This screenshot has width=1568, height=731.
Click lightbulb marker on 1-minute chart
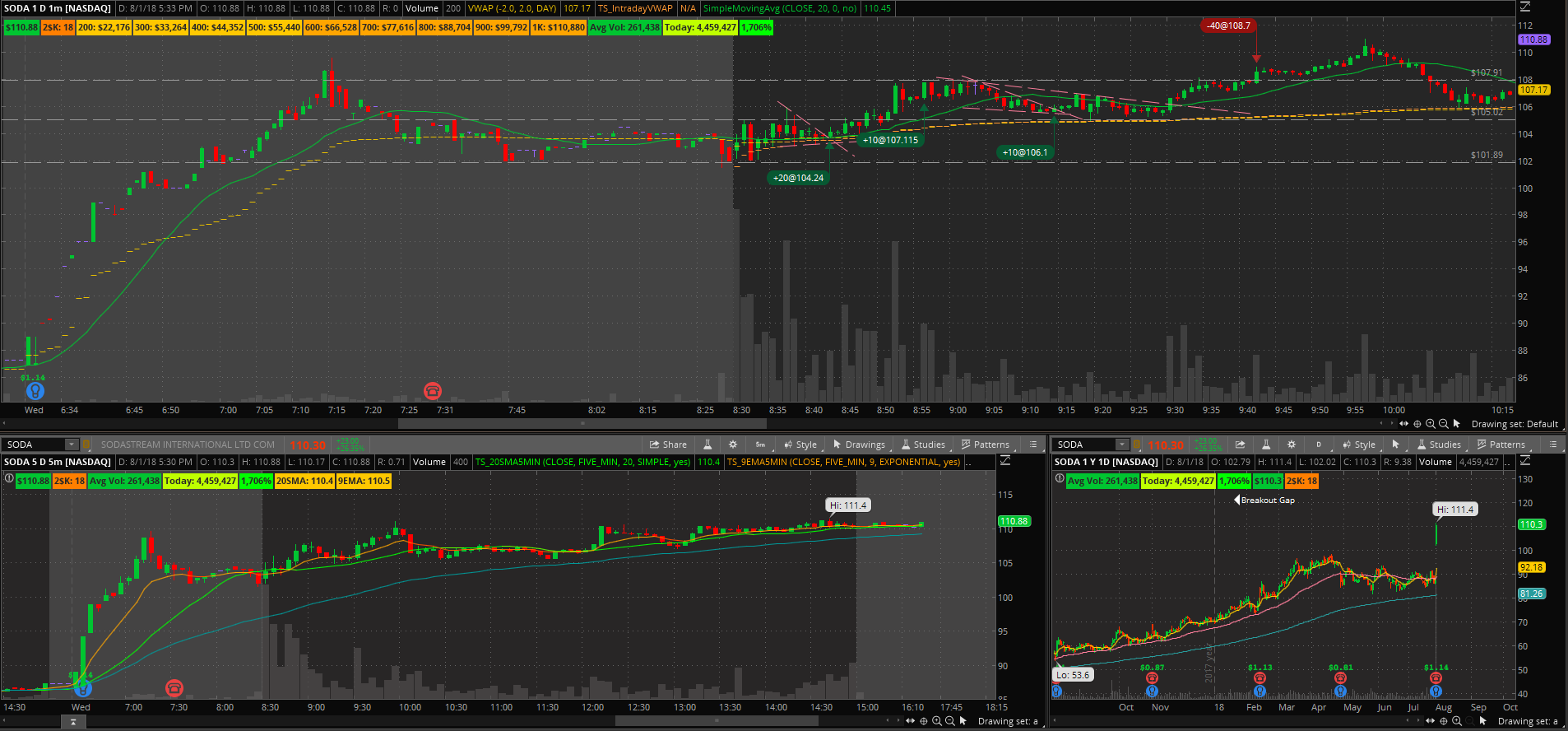coord(35,391)
